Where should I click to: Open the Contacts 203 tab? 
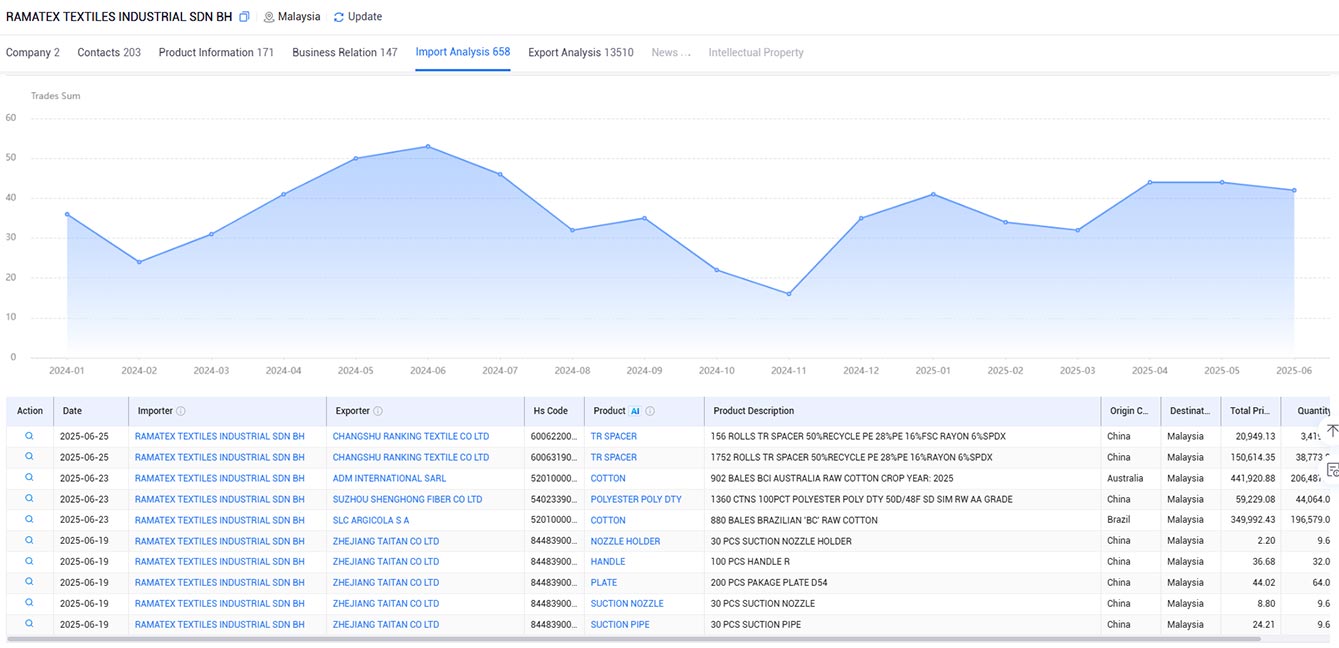(x=109, y=52)
